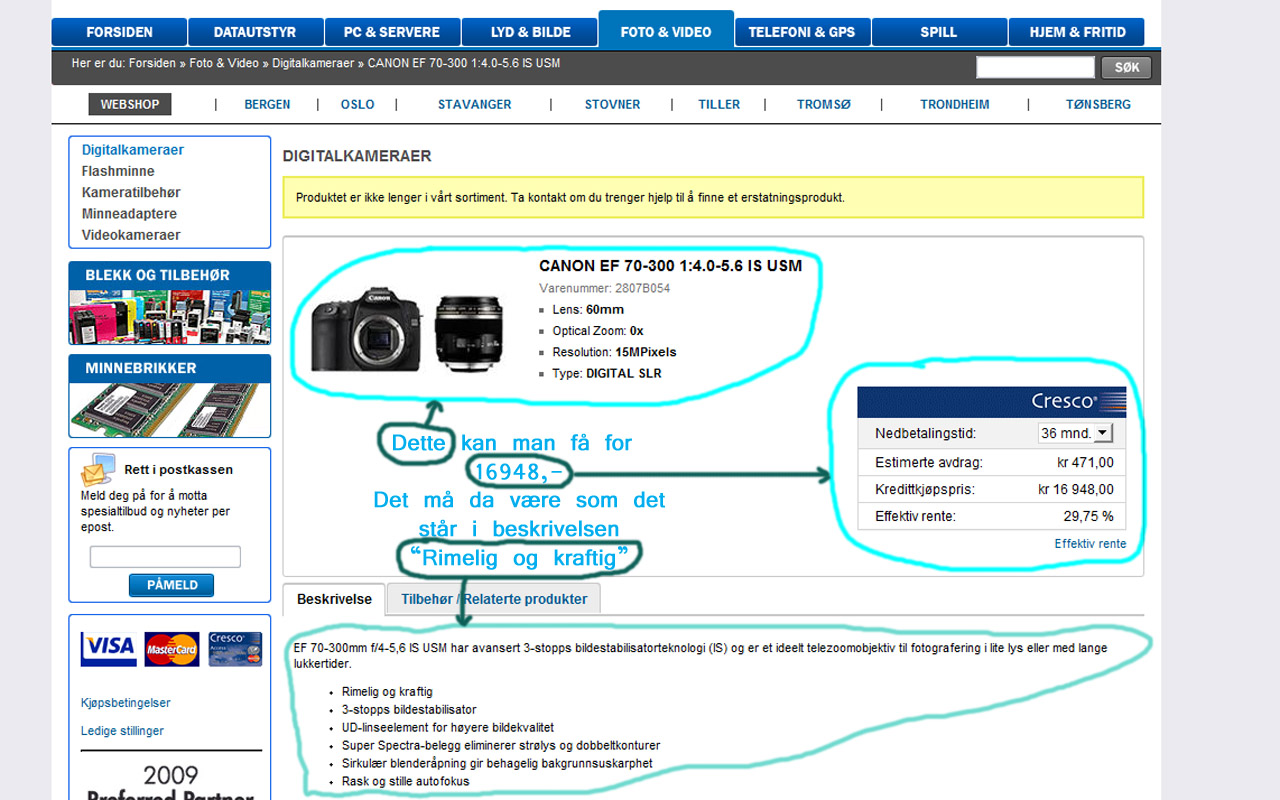The width and height of the screenshot is (1280, 800).
Task: Choose the TRONDHEIM store link
Action: click(955, 104)
